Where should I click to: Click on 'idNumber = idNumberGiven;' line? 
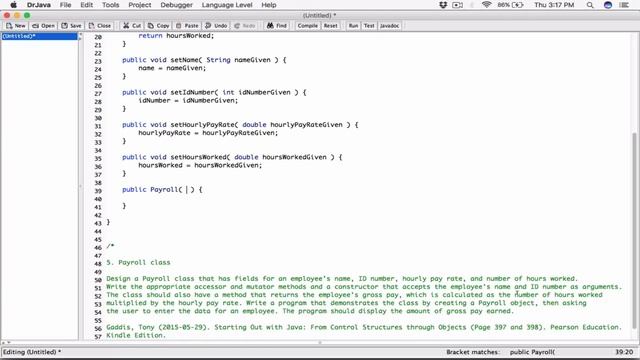click(188, 100)
